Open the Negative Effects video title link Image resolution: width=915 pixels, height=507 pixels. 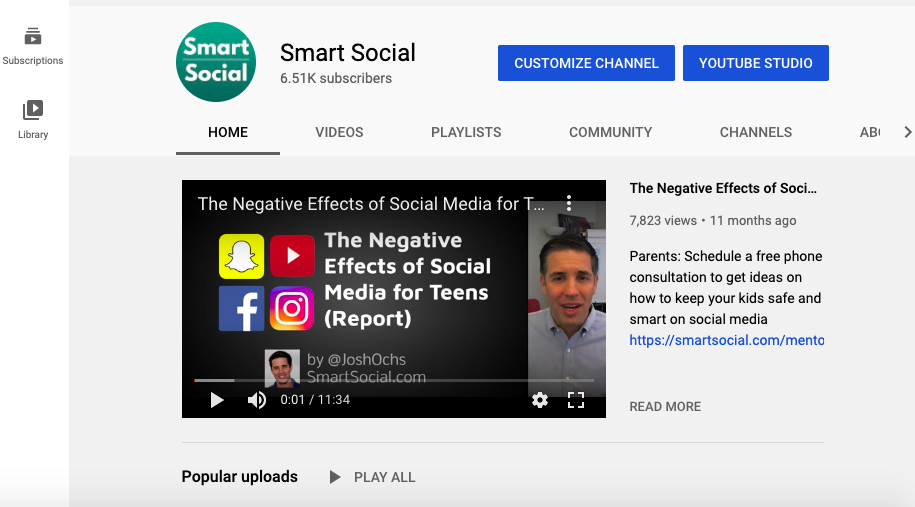pos(723,188)
